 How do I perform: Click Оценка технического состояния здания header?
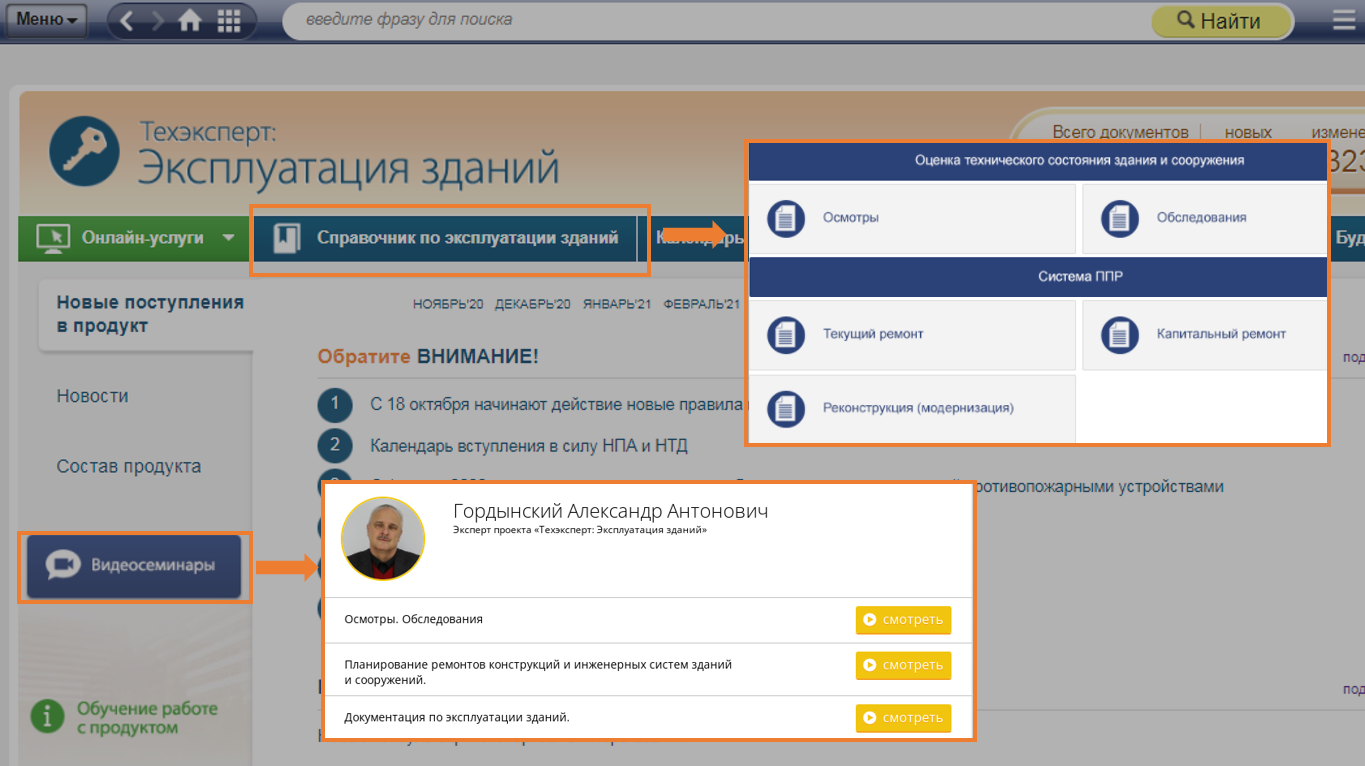(x=1038, y=160)
